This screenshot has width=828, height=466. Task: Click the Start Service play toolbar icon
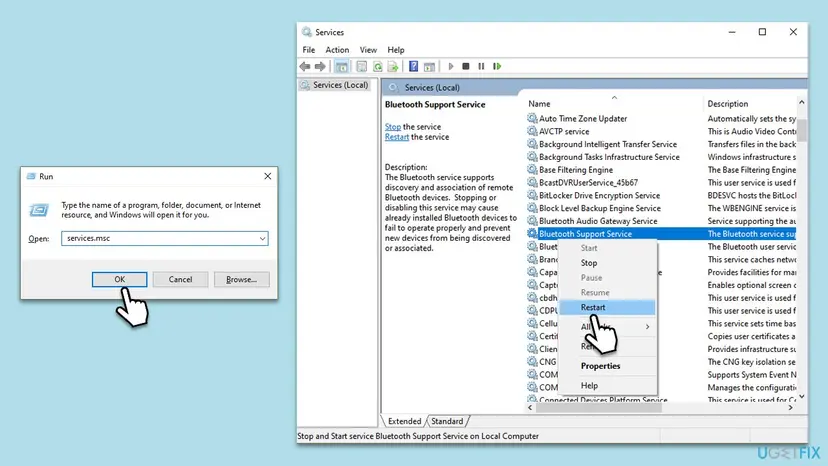451,67
